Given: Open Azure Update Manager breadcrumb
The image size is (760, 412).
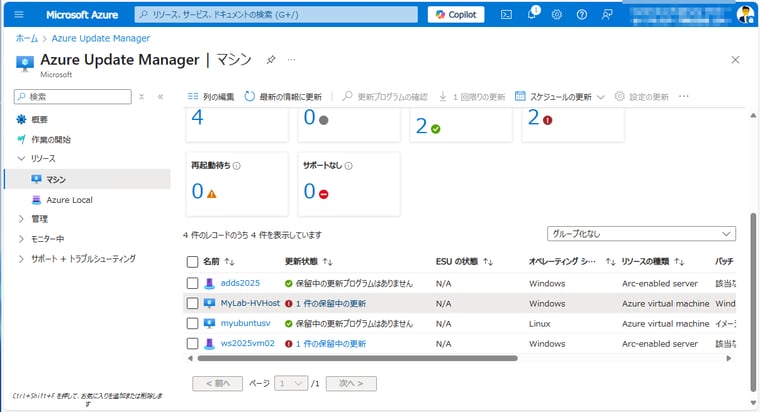Looking at the screenshot, I should [x=101, y=38].
